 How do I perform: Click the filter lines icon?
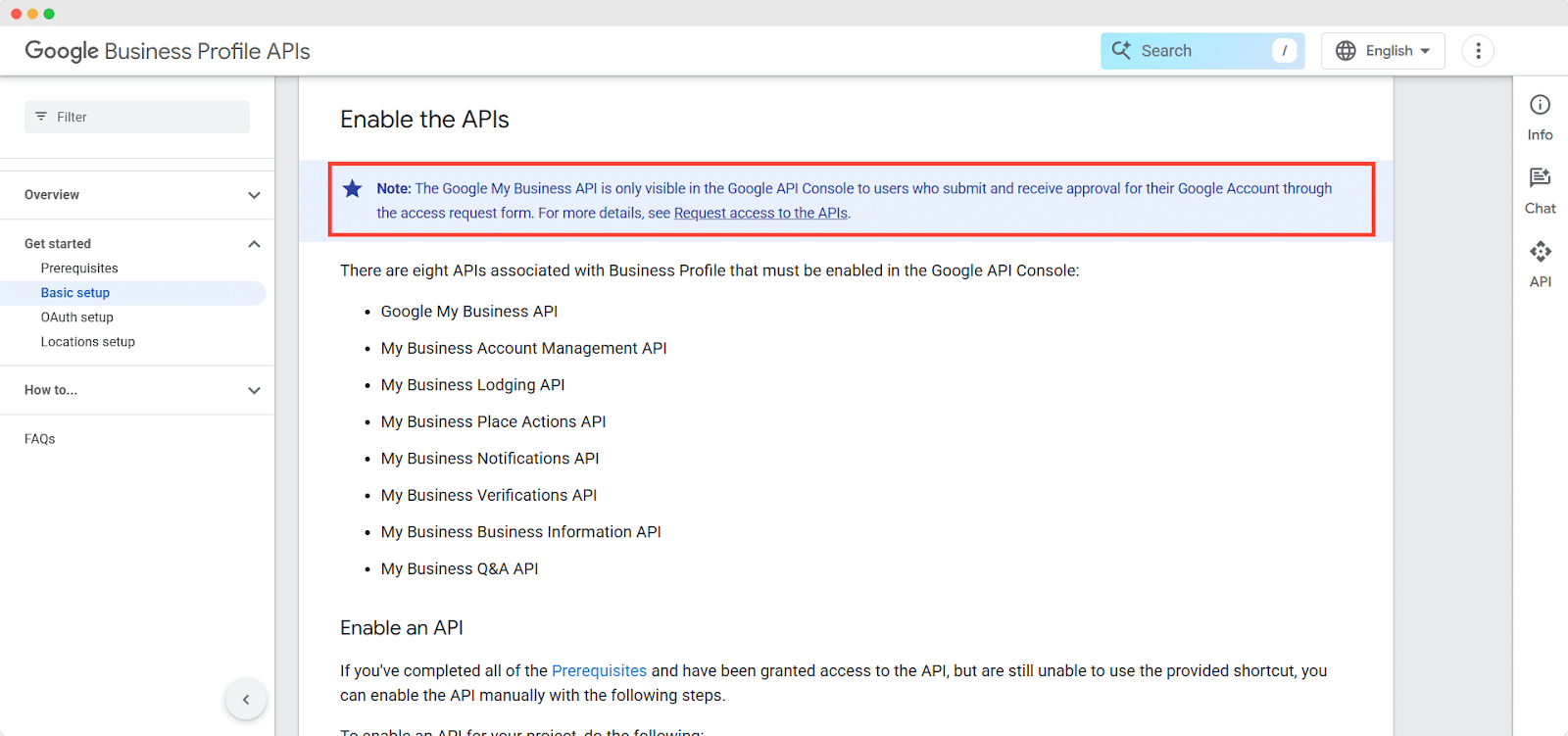tap(41, 117)
